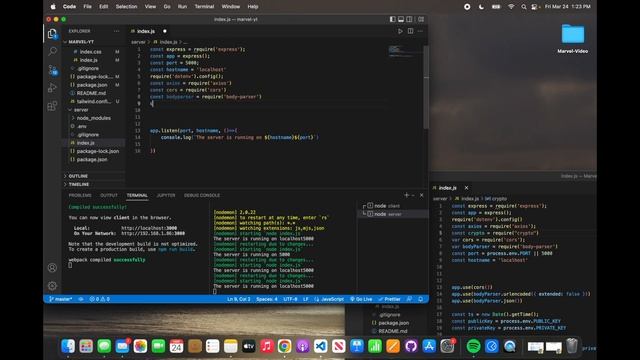The height and width of the screenshot is (360, 640).
Task: Click the LF end-of-line setting
Action: 306,299
